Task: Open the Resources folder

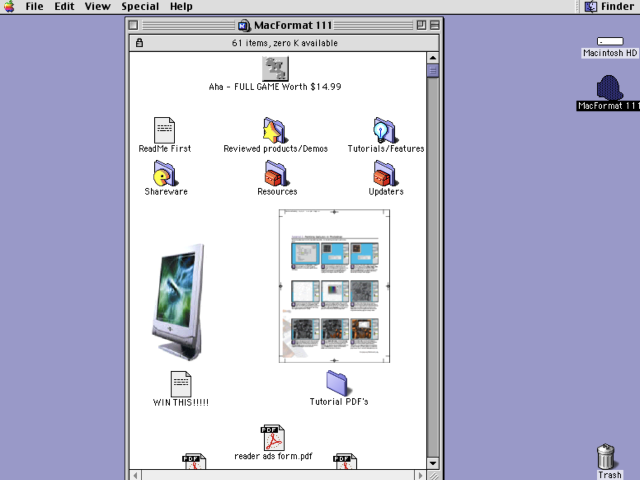Action: pyautogui.click(x=276, y=173)
